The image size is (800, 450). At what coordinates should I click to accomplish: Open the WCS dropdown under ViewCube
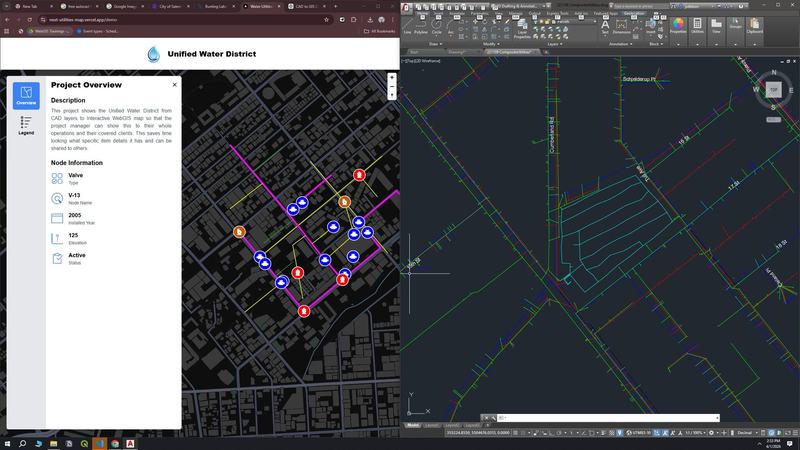[x=773, y=119]
